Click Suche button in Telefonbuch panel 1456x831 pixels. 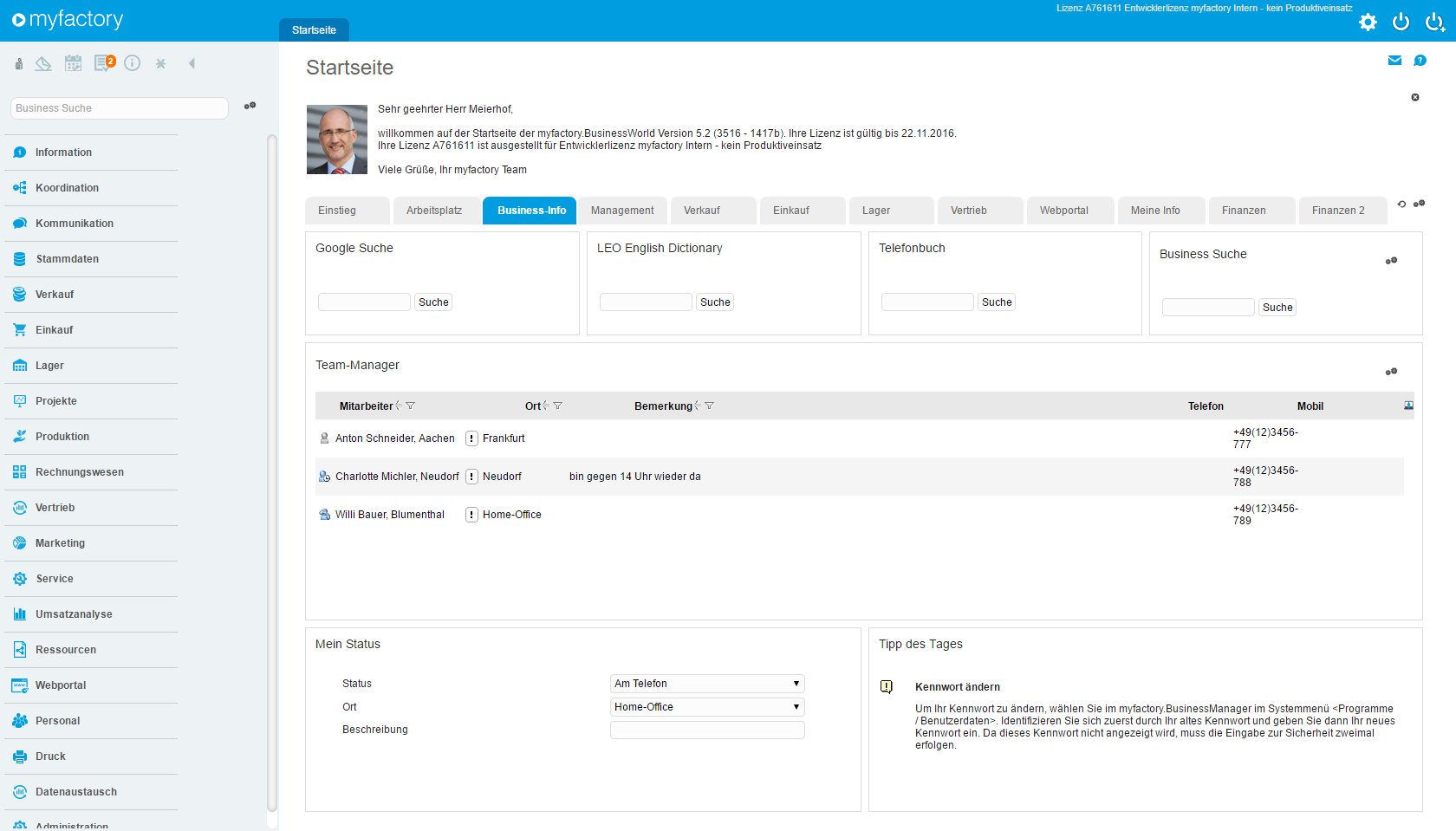[997, 302]
